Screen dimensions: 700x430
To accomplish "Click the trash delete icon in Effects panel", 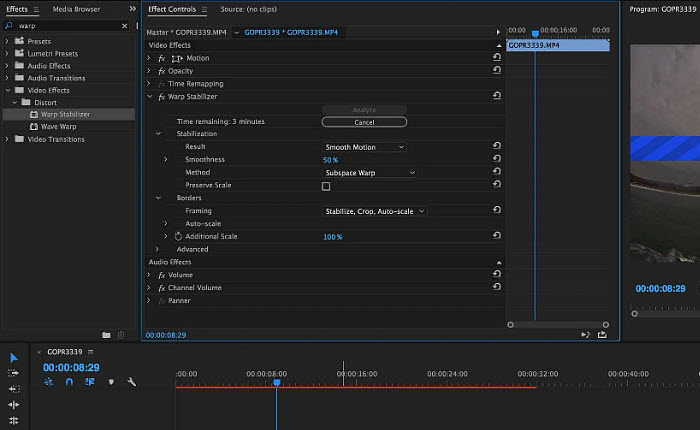I will [121, 335].
